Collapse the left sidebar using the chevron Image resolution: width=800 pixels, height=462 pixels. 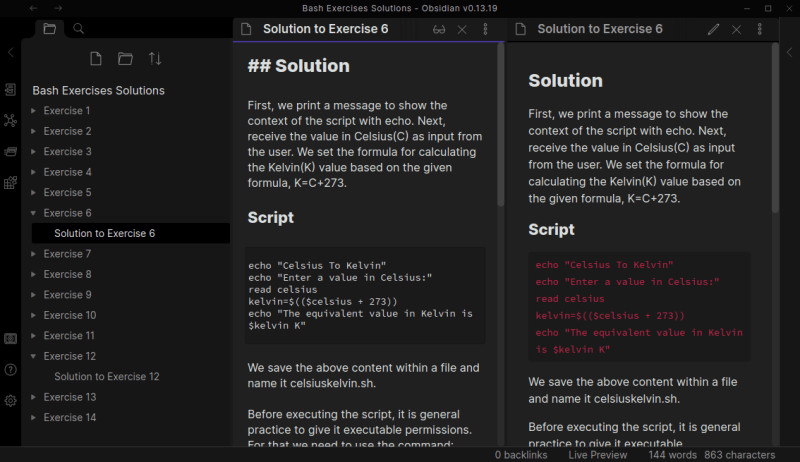10,52
